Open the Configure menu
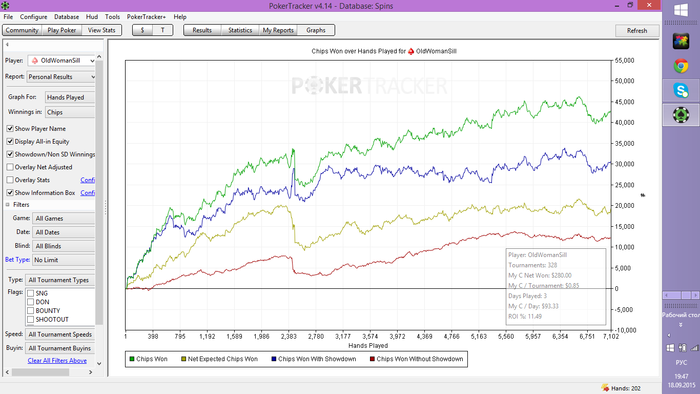This screenshot has height=394, width=700. (33, 17)
